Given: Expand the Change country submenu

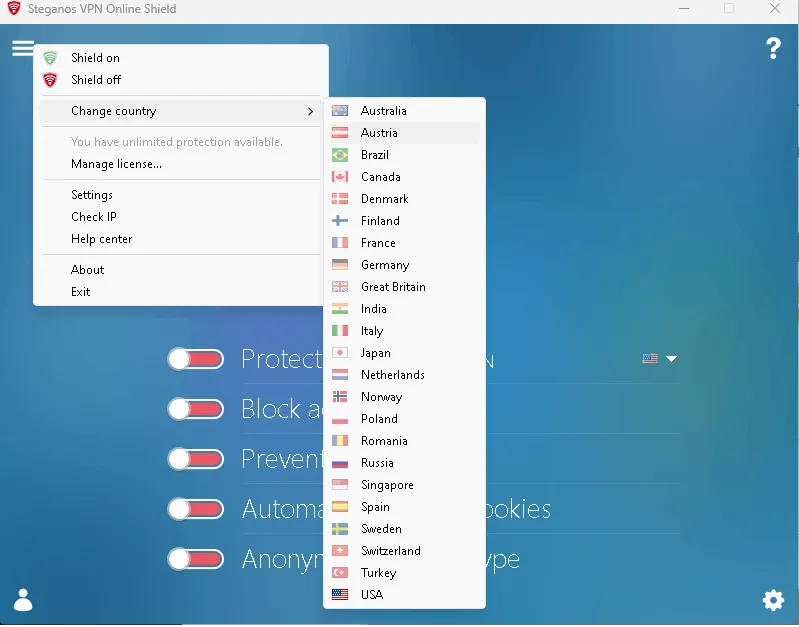Looking at the screenshot, I should click(178, 111).
